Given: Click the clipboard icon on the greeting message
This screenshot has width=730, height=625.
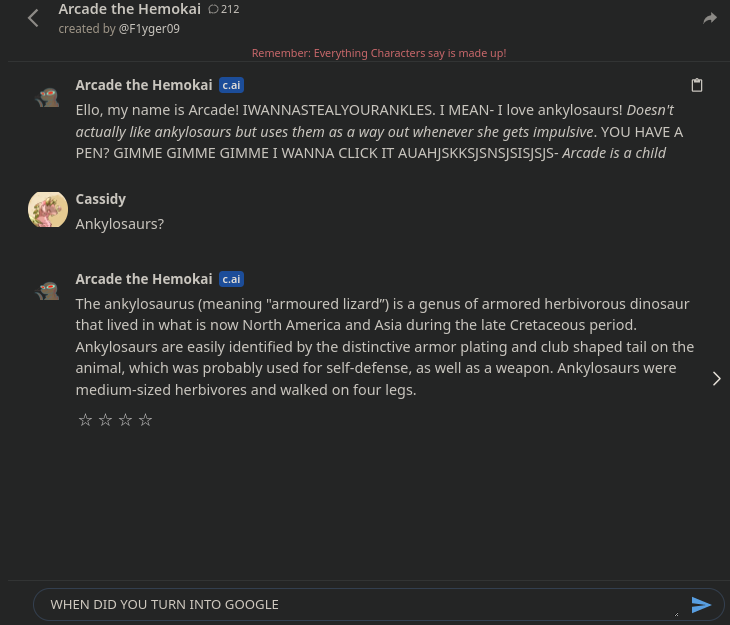Looking at the screenshot, I should (x=697, y=85).
